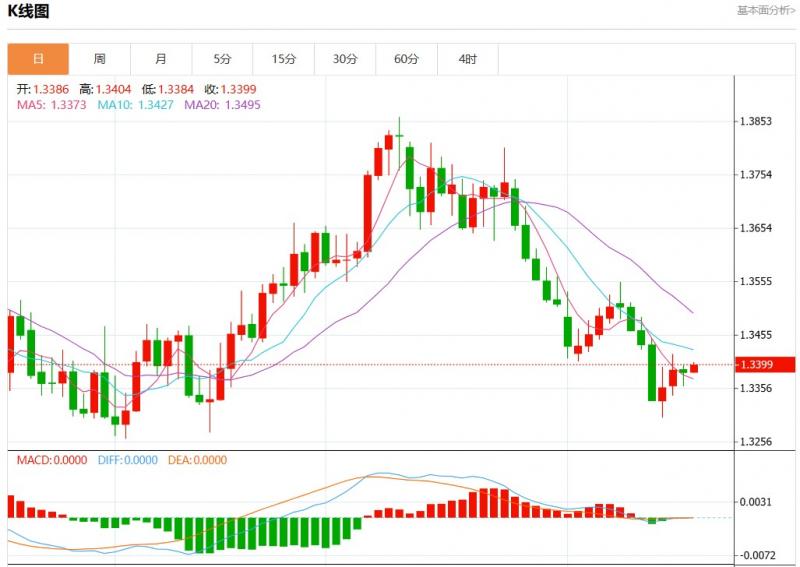Screen dimensions: 800x567
Task: Open the 基本面分析 link
Action: pos(765,10)
